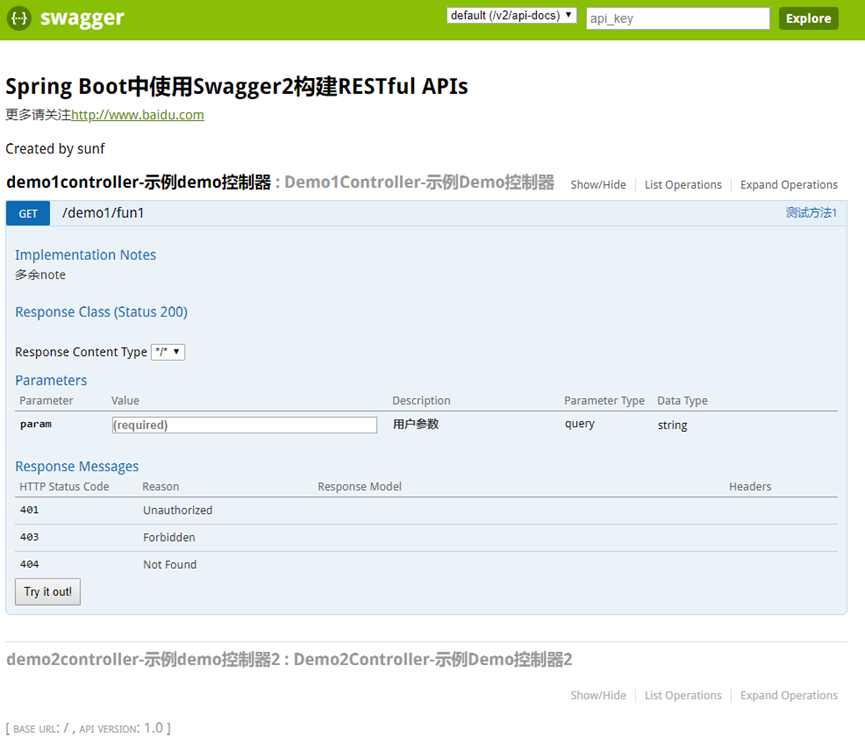Toggle the demo1controller section heading
The width and height of the screenshot is (865, 751).
(x=138, y=182)
